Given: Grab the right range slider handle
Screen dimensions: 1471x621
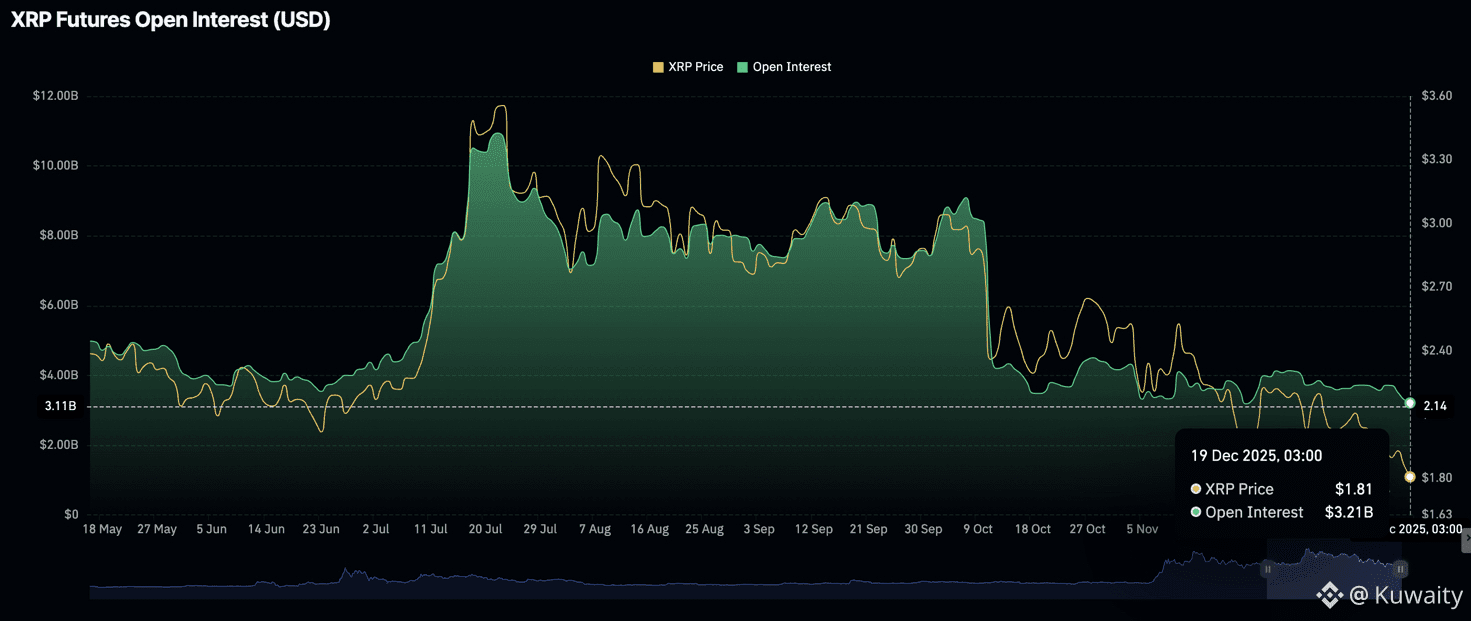Looking at the screenshot, I should click(x=1401, y=569).
